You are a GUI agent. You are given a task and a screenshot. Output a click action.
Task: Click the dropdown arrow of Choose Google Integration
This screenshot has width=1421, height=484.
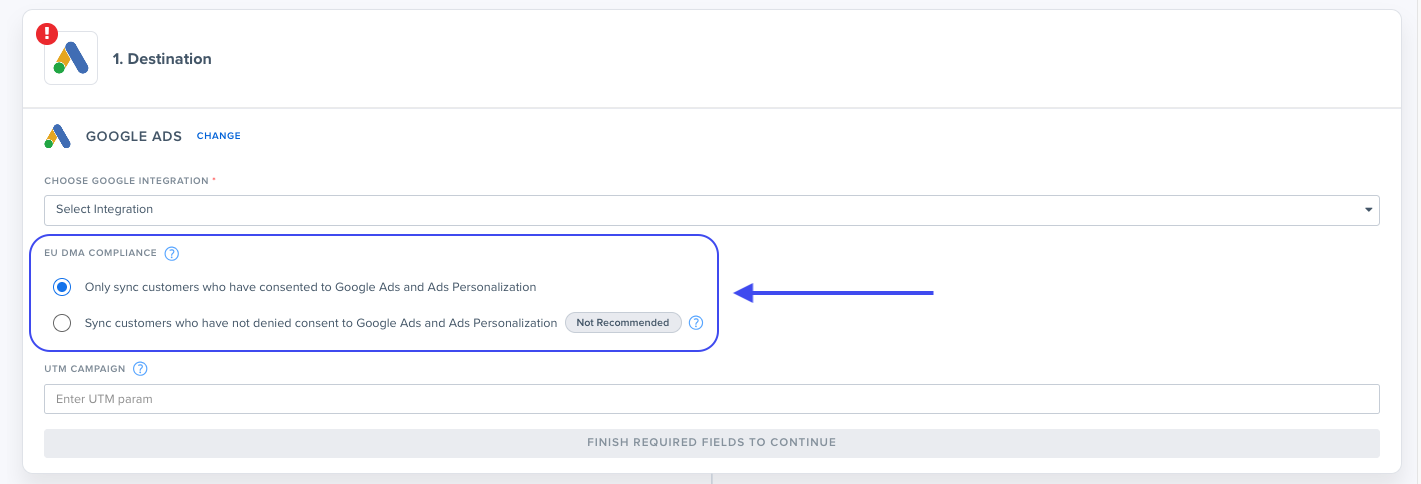[x=1368, y=210]
